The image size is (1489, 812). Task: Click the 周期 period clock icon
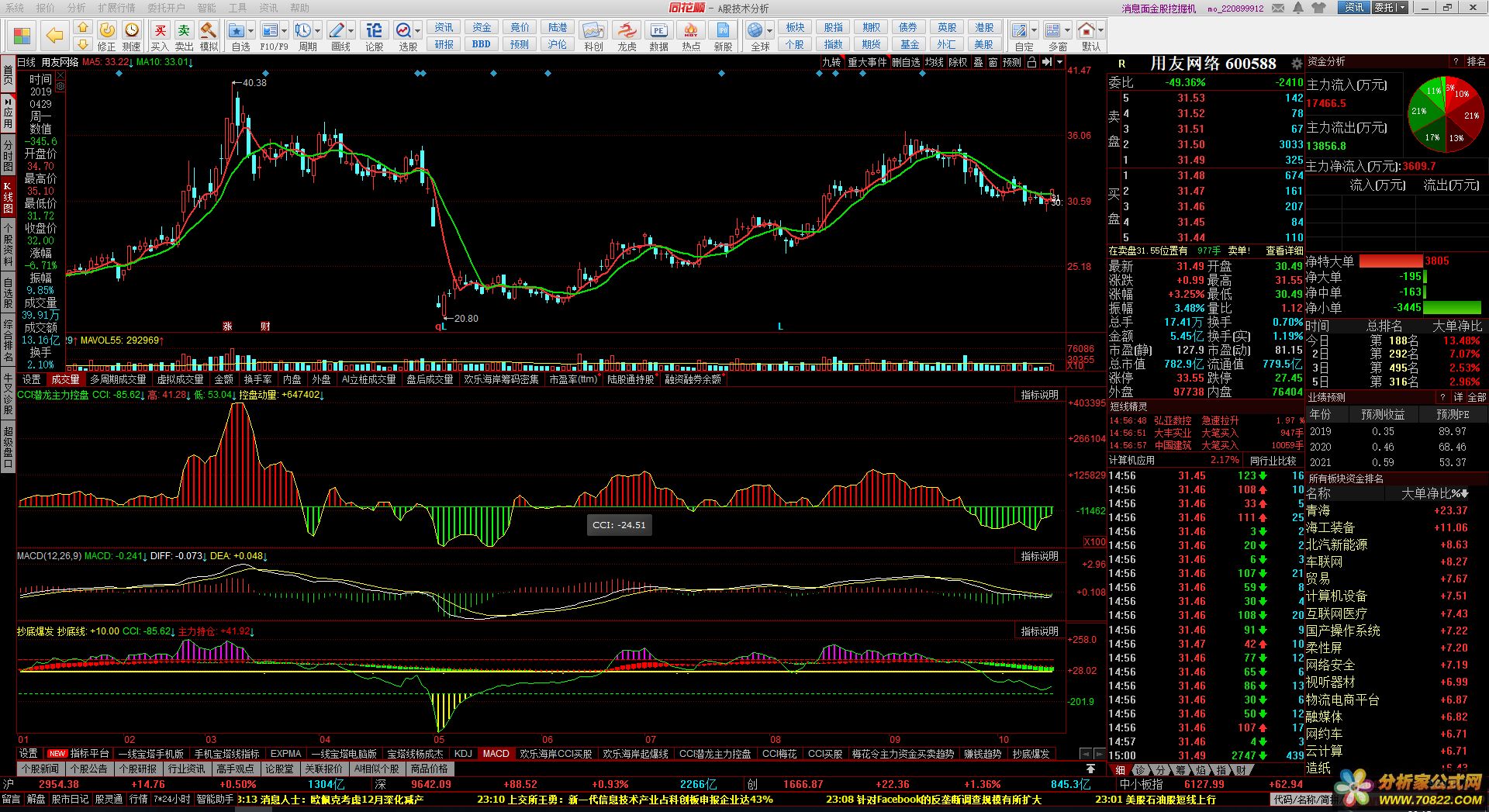302,30
